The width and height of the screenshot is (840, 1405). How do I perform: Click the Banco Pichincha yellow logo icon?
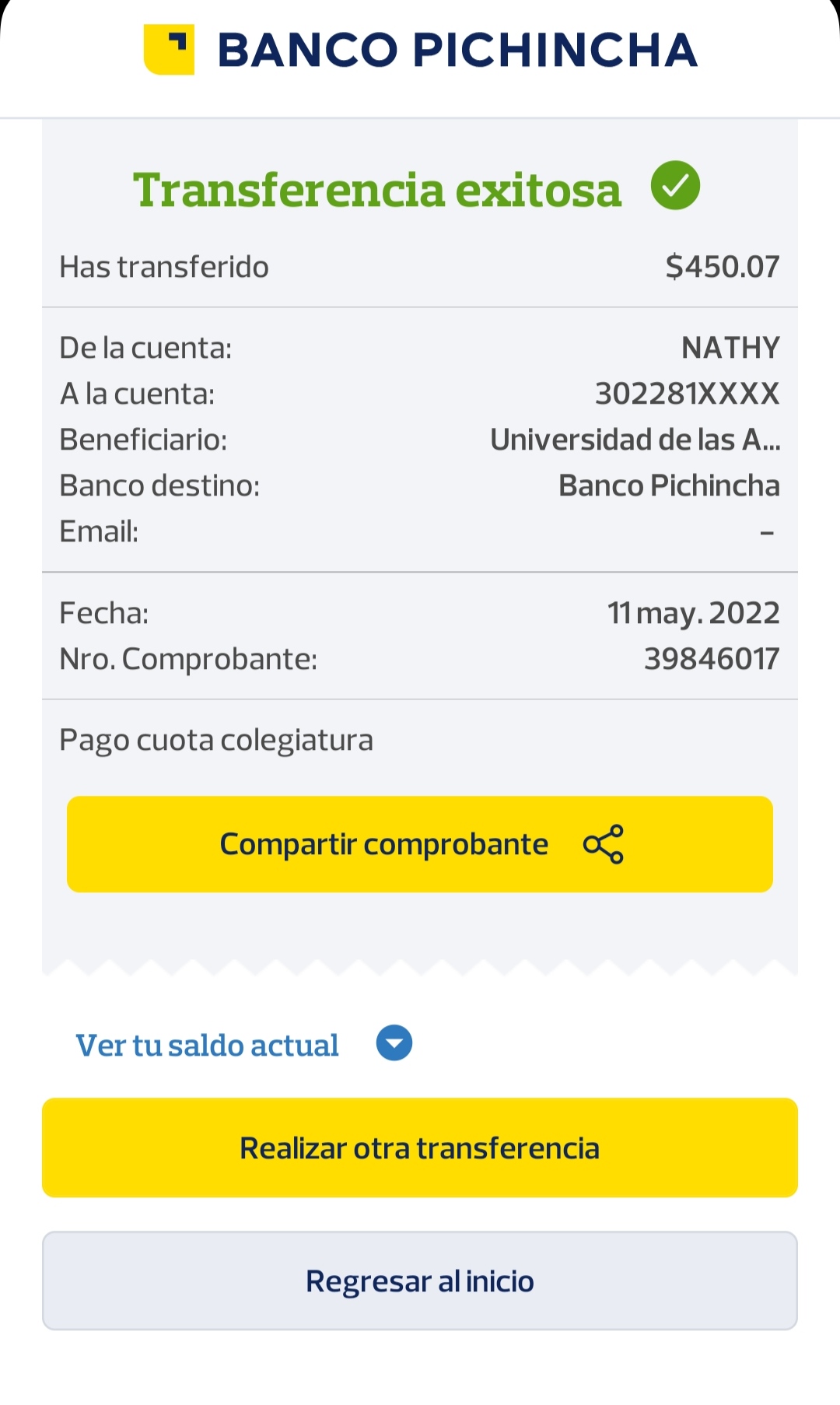pos(169,50)
